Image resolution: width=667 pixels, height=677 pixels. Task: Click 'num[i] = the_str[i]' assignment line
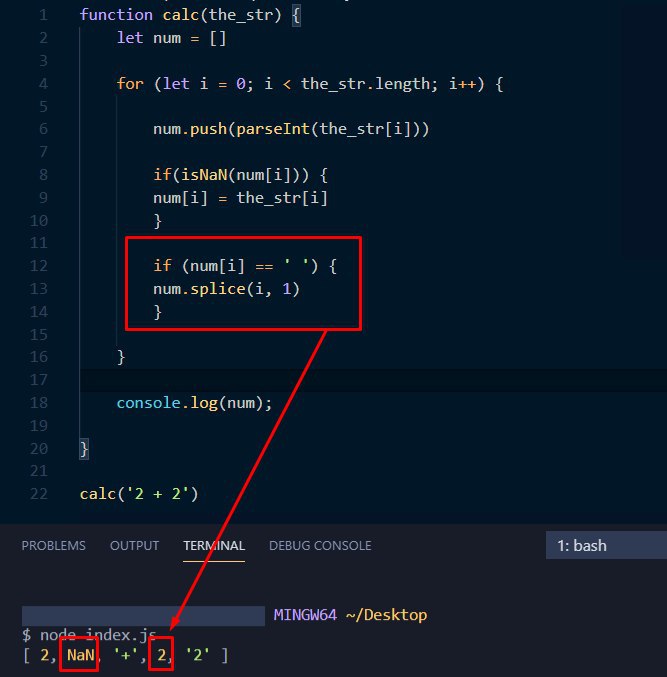click(240, 198)
